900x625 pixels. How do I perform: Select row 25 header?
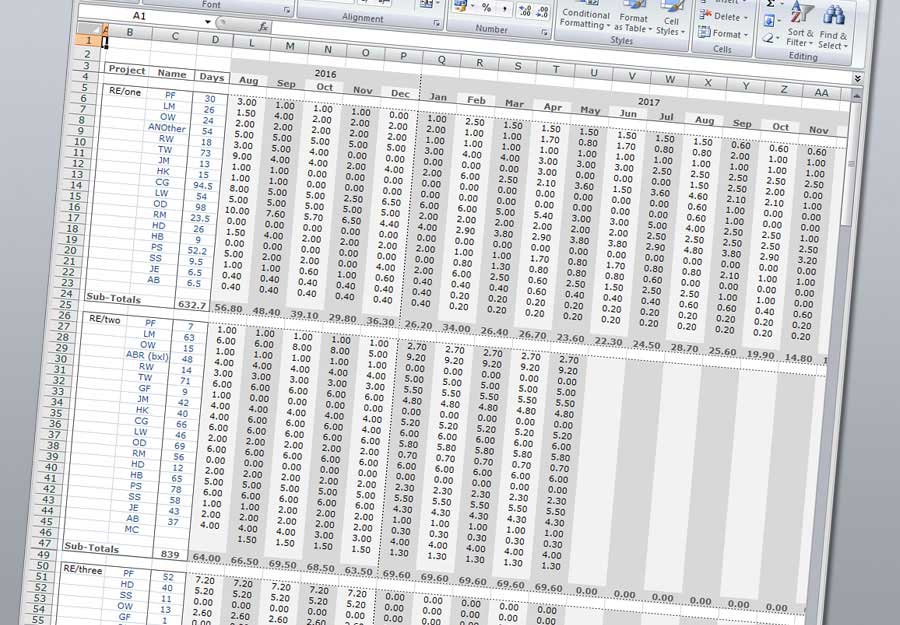click(x=67, y=304)
